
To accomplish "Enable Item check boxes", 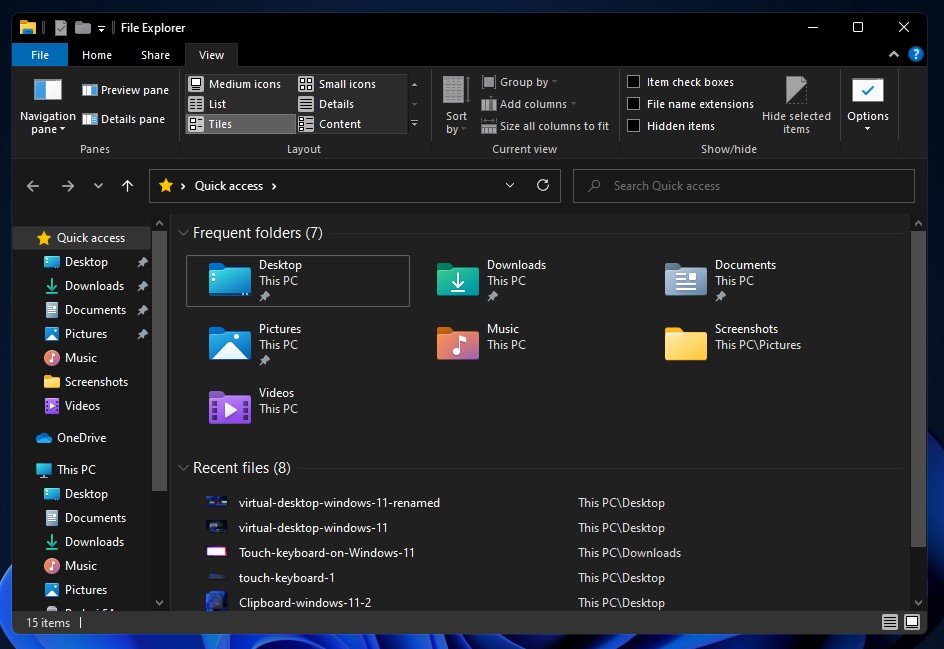I will pyautogui.click(x=633, y=82).
